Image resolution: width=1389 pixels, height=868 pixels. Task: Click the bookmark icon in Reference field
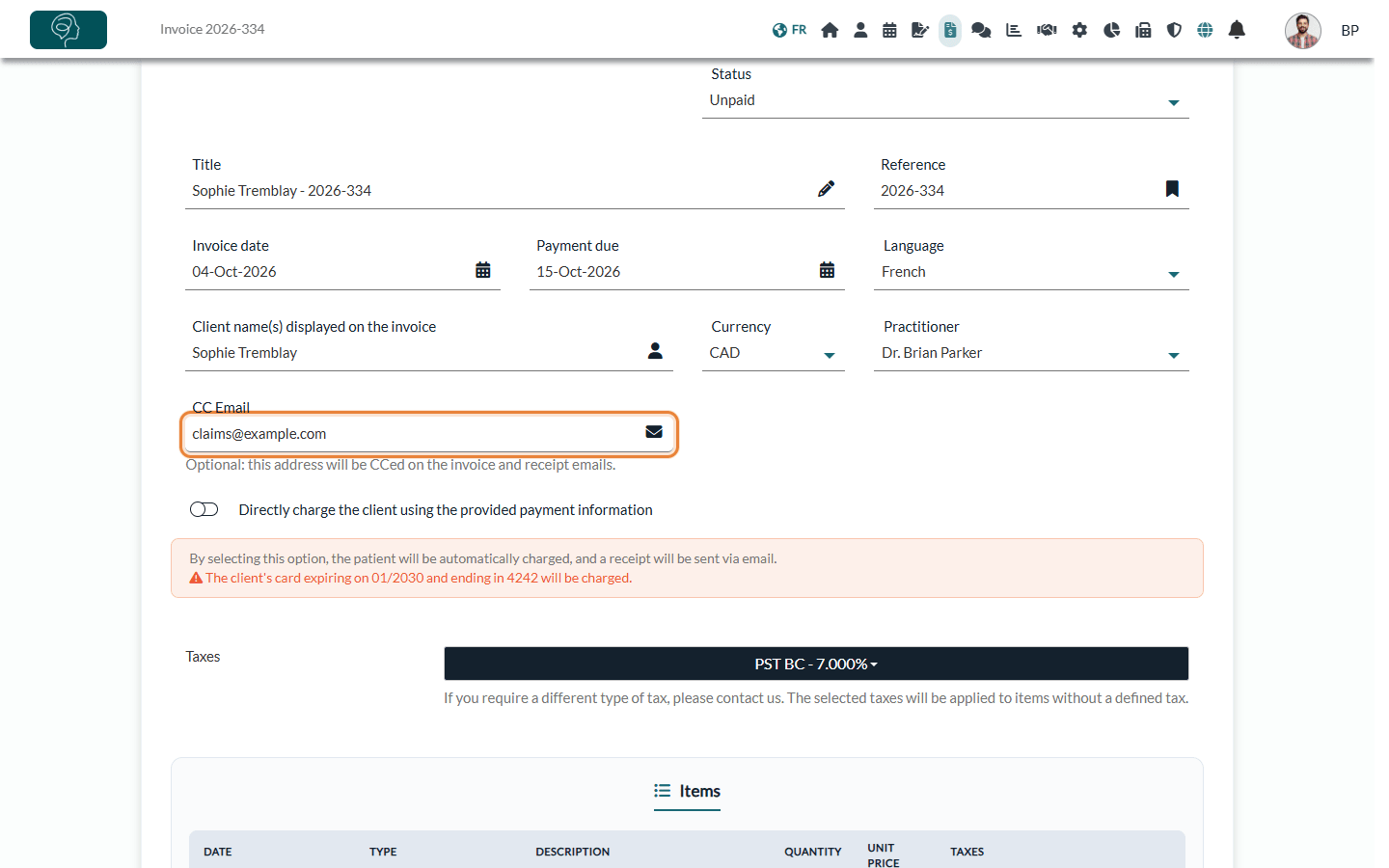tap(1172, 189)
